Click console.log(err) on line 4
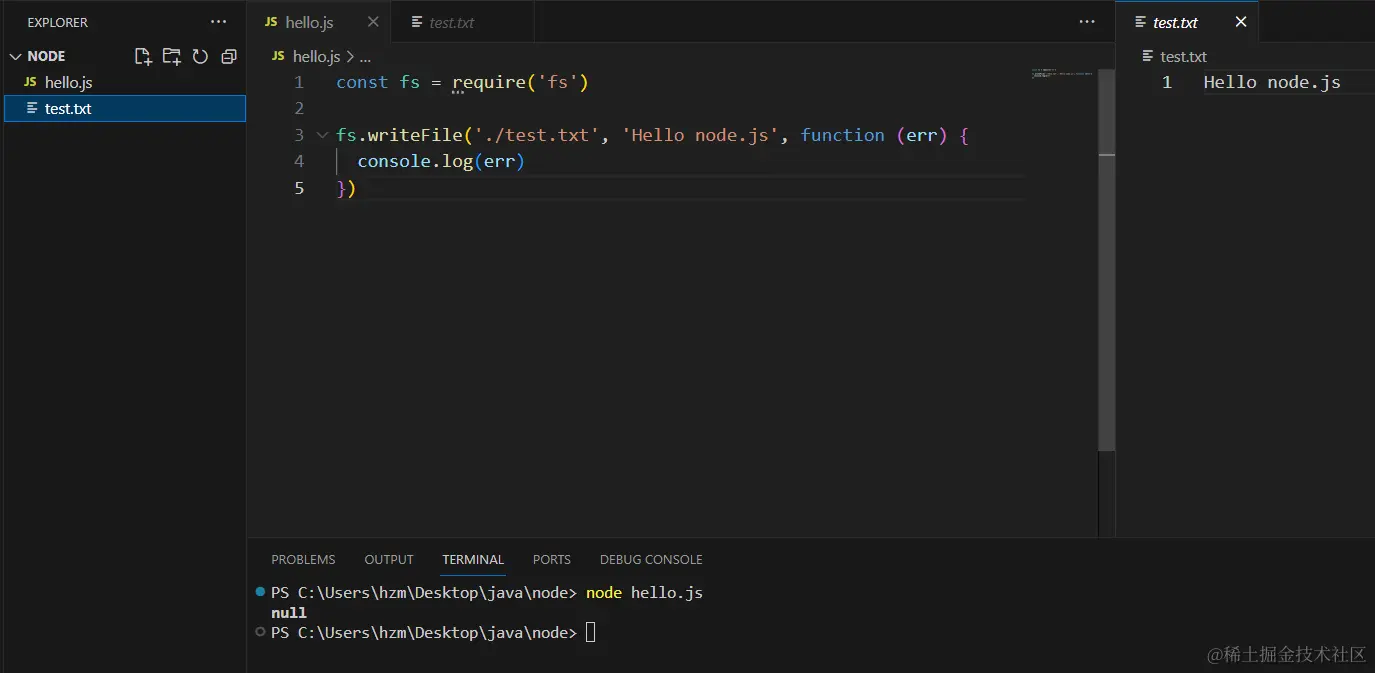Viewport: 1375px width, 673px height. pyautogui.click(x=441, y=161)
